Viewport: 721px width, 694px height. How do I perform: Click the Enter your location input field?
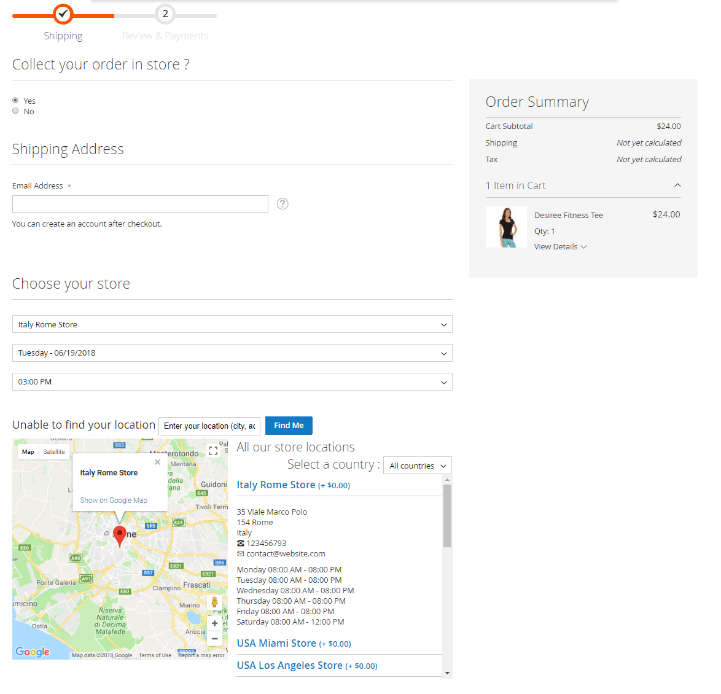[x=209, y=426]
